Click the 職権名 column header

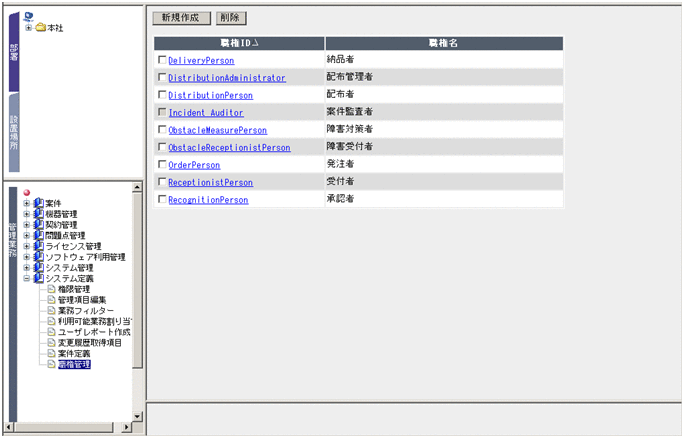pos(444,43)
